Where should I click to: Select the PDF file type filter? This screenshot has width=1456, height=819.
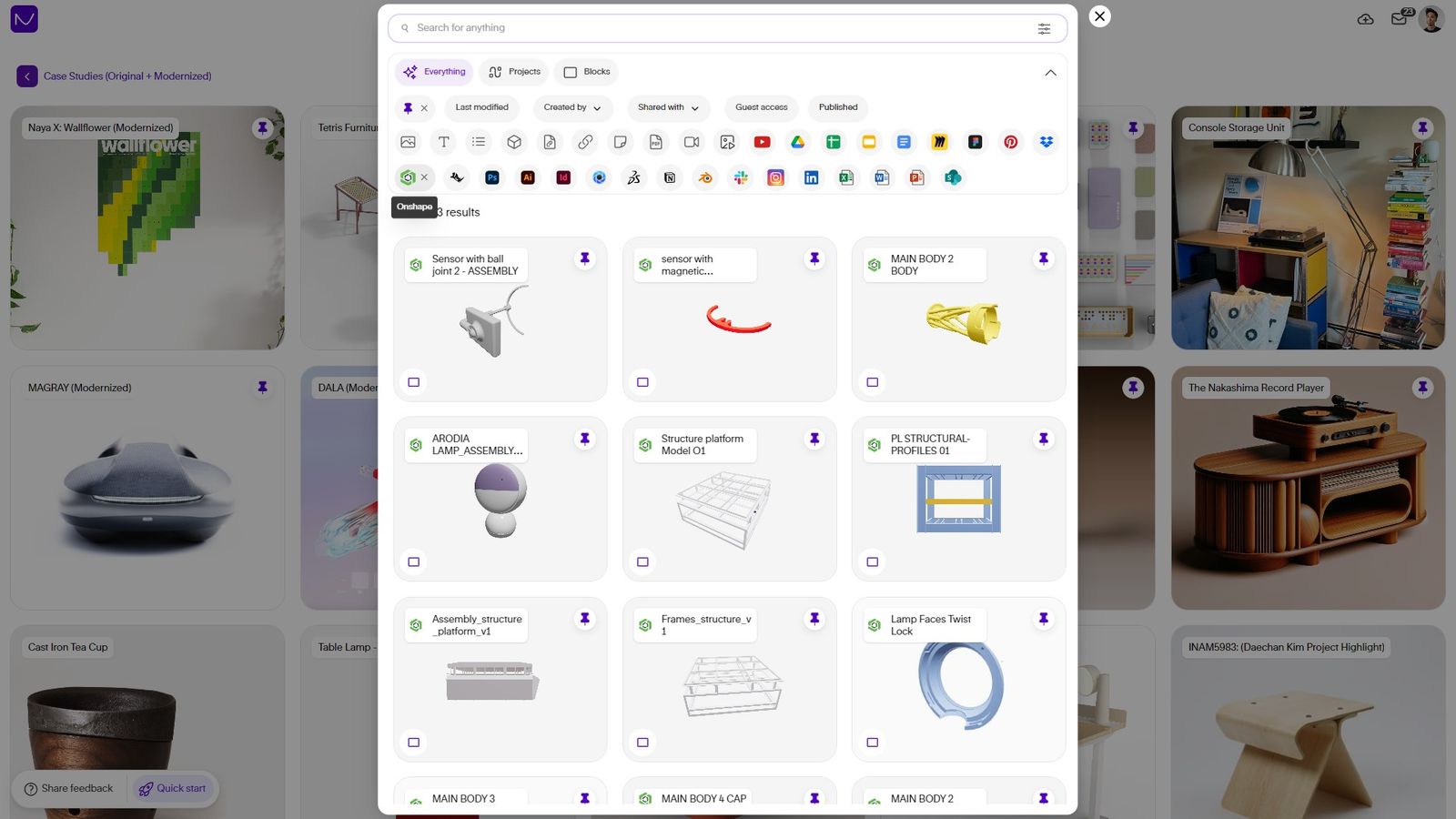point(655,142)
